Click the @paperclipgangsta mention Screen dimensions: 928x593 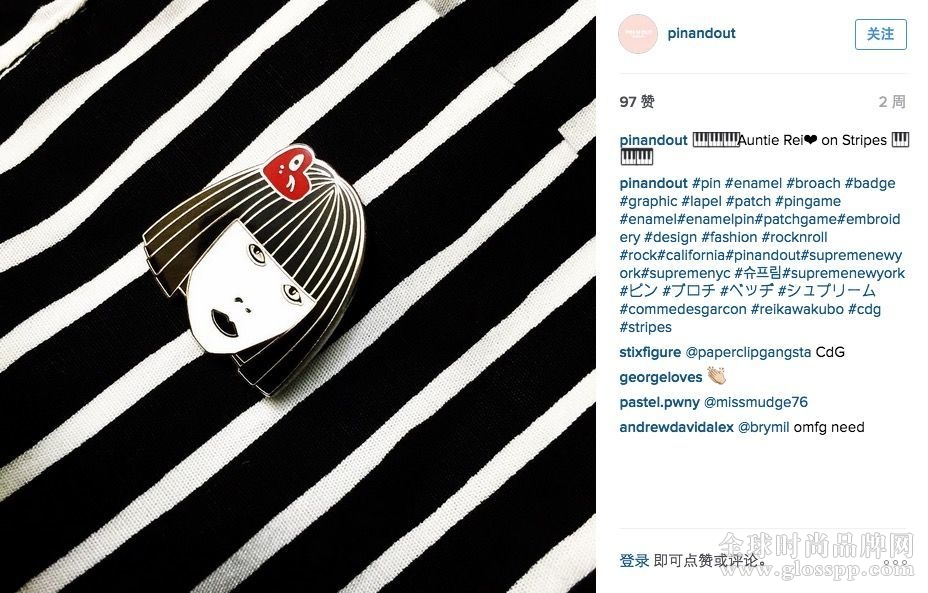tap(748, 352)
